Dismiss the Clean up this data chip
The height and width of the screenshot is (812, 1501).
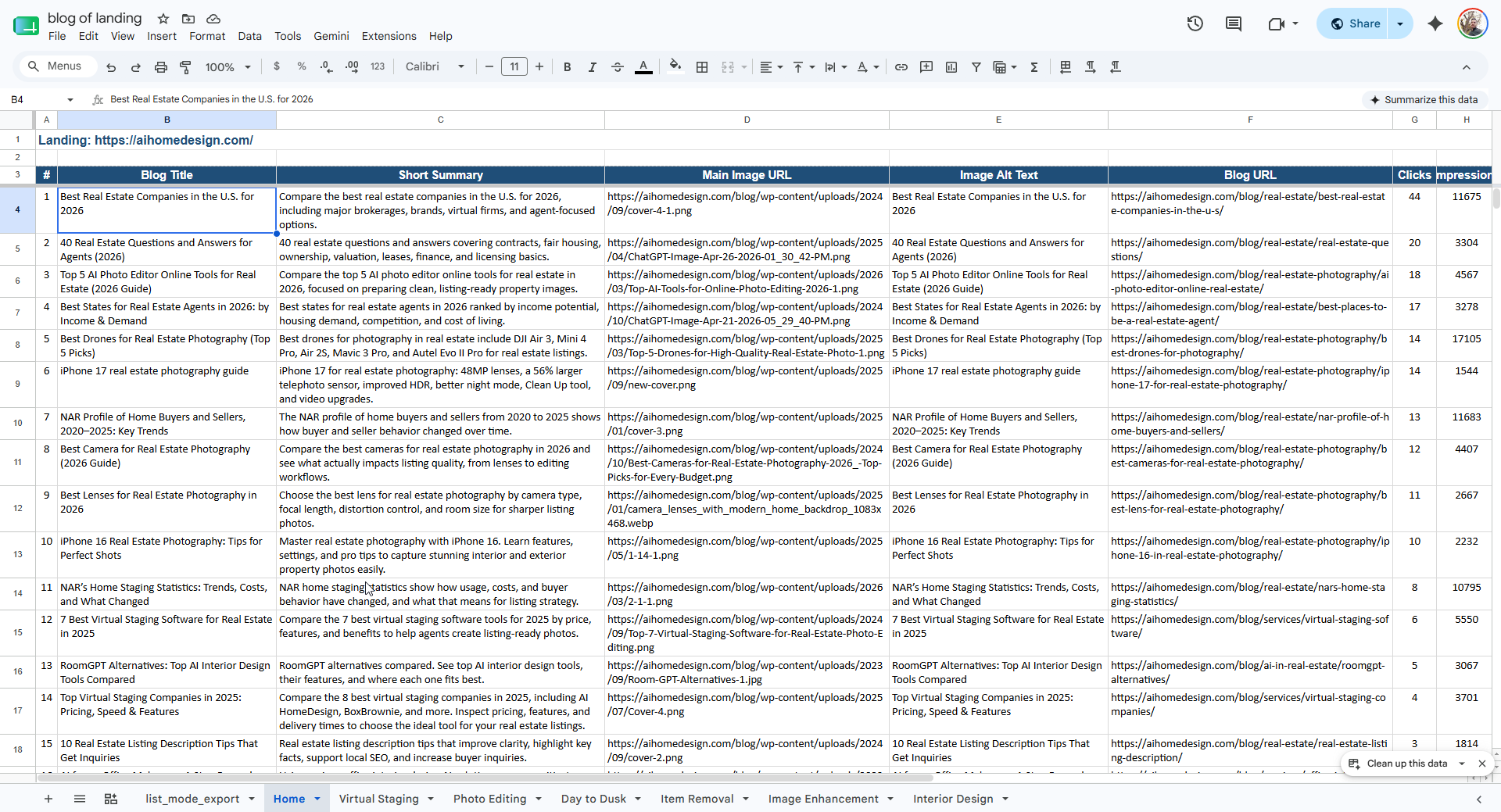point(1481,764)
